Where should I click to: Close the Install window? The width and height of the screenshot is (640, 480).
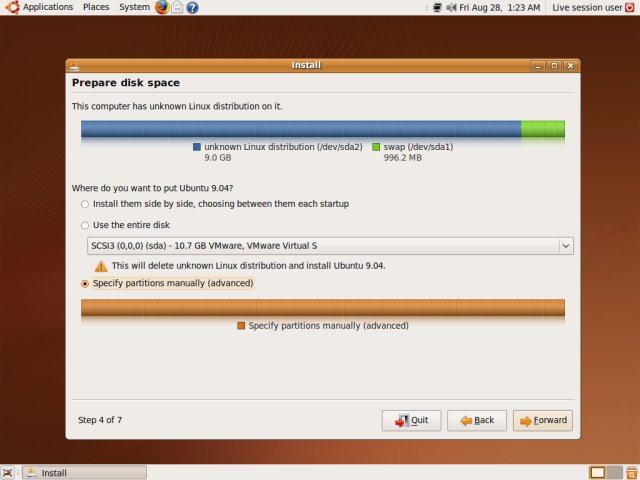(x=571, y=66)
